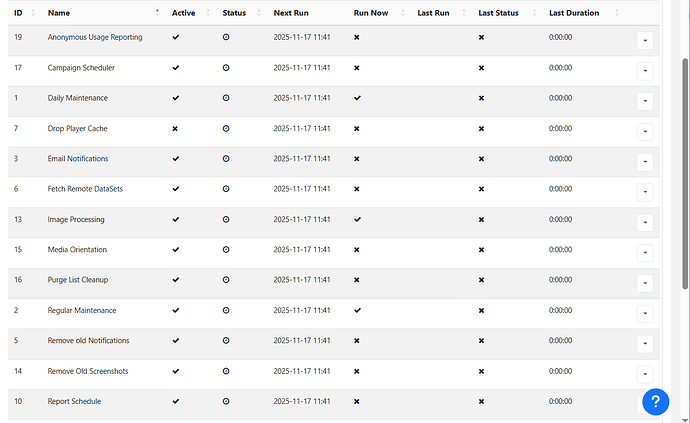Open the action dropdown for Remove old Notifications
This screenshot has height=423, width=690.
pos(644,344)
